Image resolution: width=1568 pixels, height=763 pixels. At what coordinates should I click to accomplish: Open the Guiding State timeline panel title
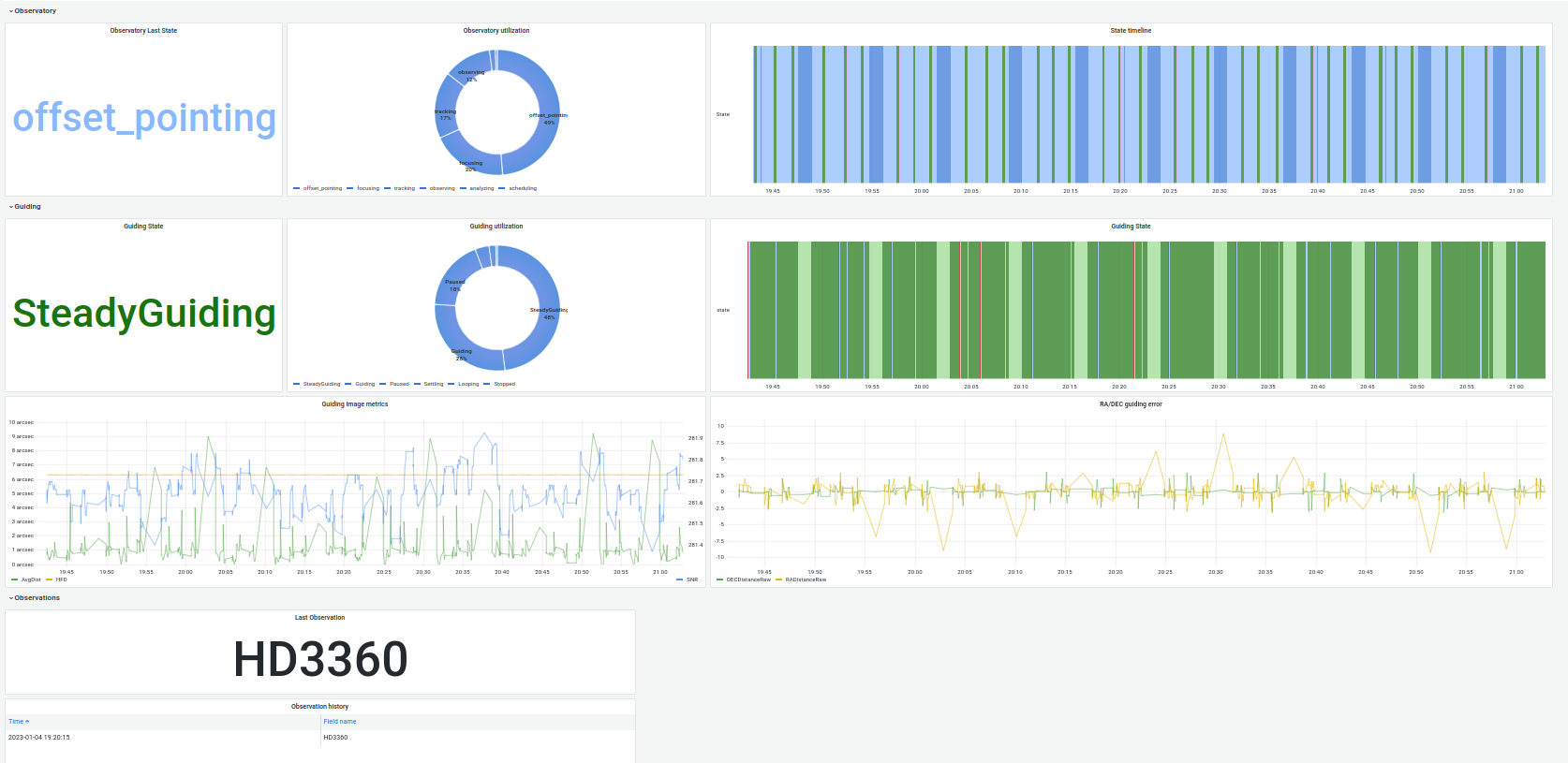tap(1131, 227)
